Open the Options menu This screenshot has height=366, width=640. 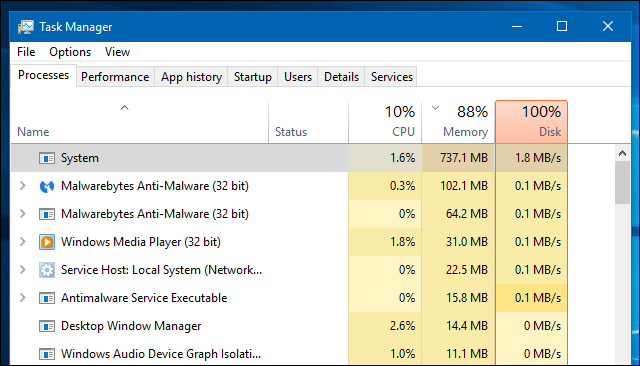pyautogui.click(x=70, y=52)
